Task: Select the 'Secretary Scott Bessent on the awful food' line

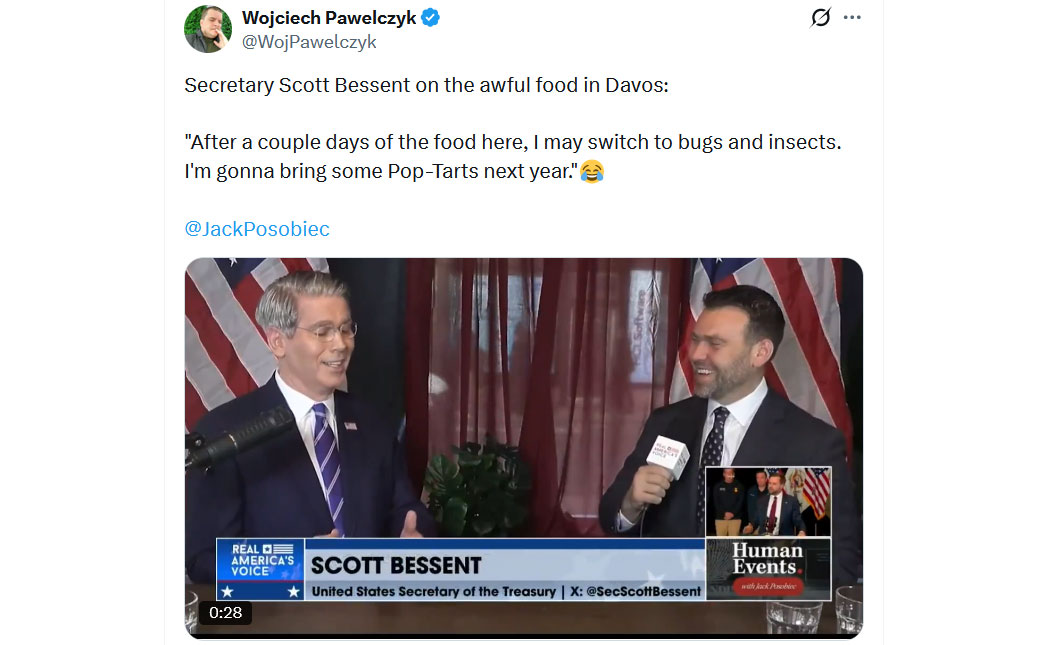Action: click(426, 86)
